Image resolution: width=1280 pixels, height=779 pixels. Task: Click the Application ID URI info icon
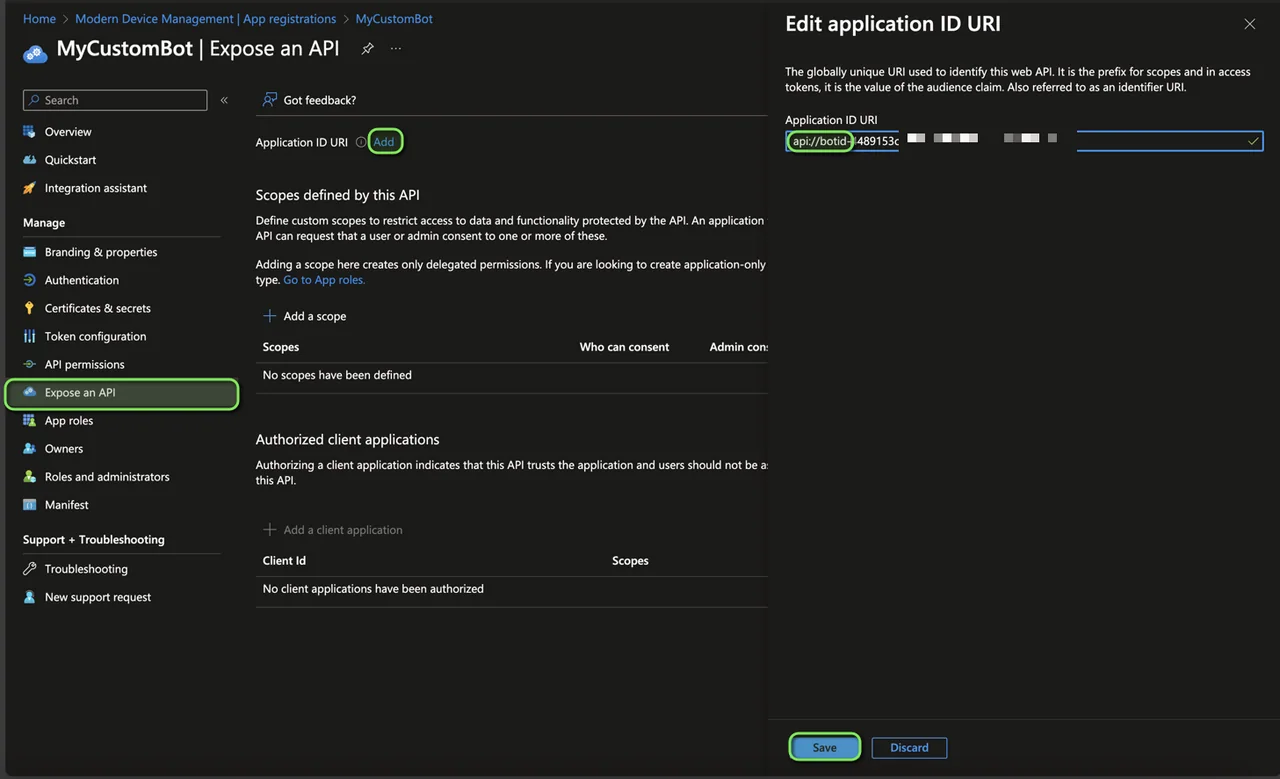pyautogui.click(x=360, y=142)
